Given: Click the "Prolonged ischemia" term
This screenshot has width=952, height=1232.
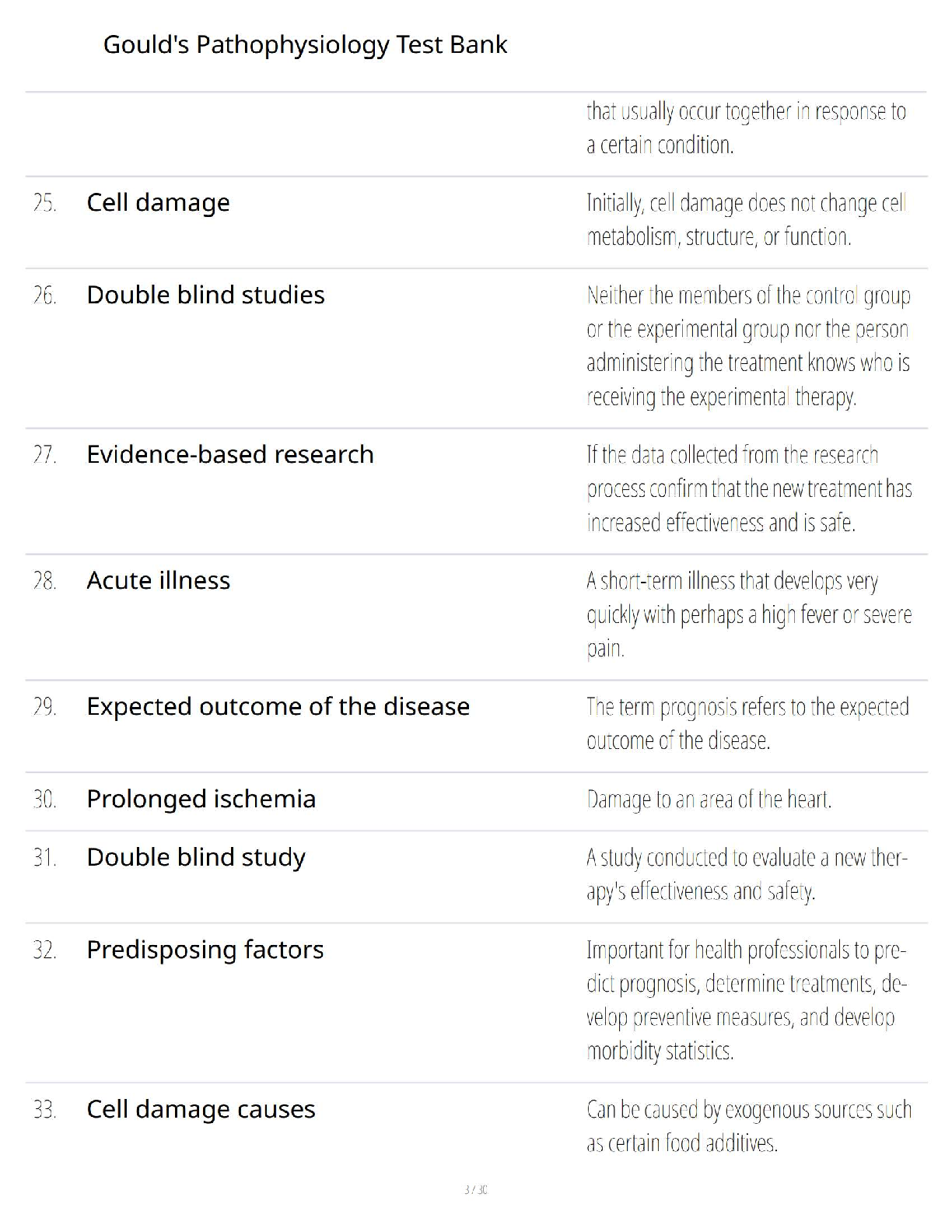Looking at the screenshot, I should [x=201, y=799].
